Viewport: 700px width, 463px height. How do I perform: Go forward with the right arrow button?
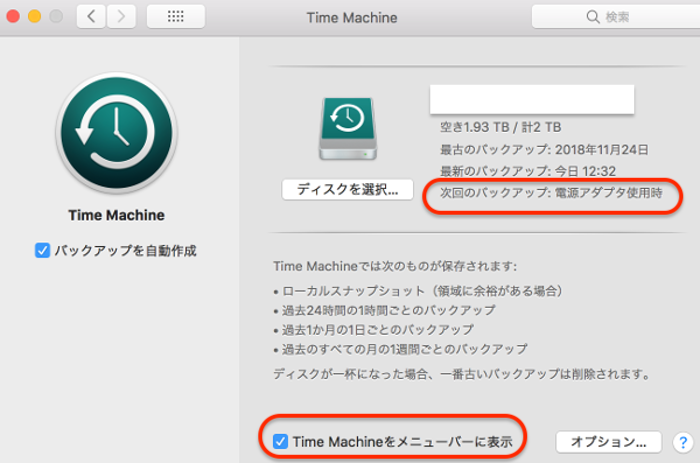[x=121, y=17]
